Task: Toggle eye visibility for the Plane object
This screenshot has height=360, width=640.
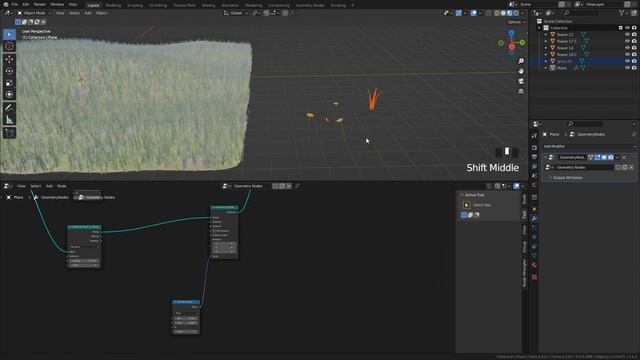Action: (x=627, y=68)
